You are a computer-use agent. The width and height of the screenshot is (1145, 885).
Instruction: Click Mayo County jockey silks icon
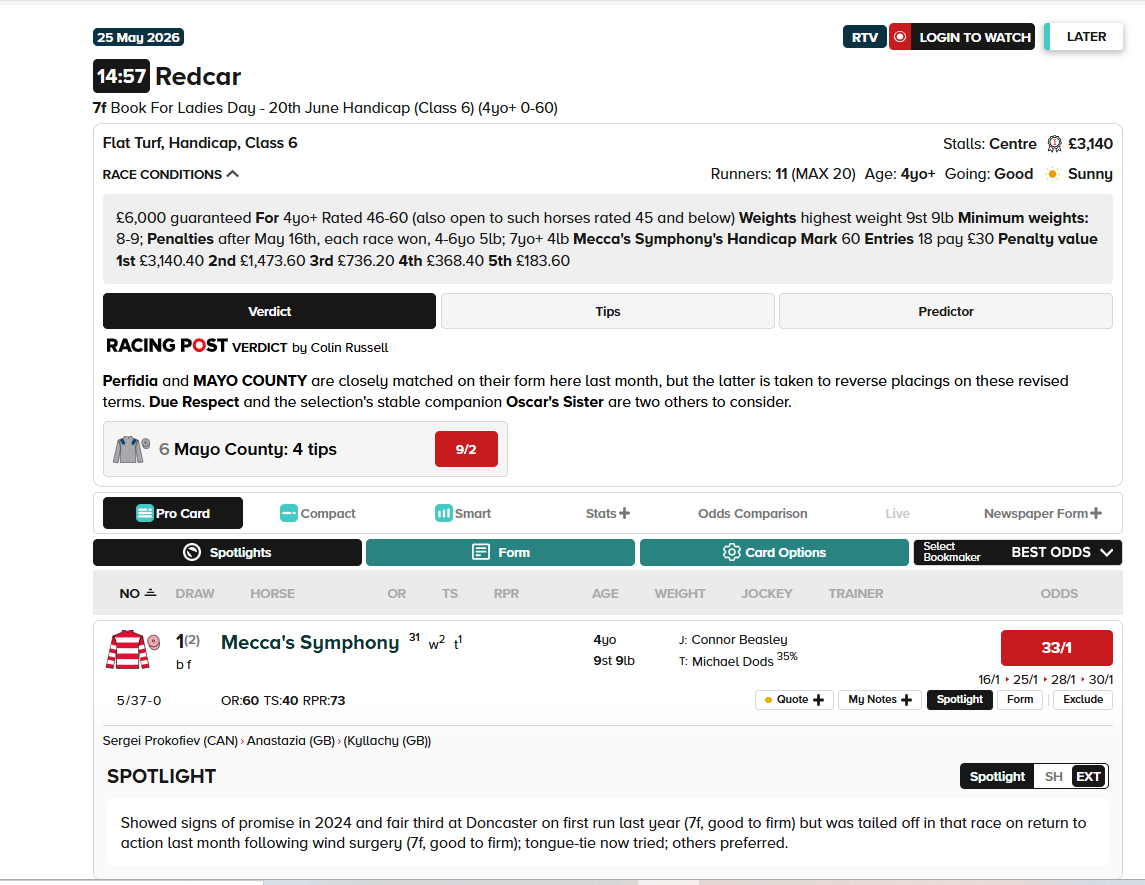tap(131, 449)
